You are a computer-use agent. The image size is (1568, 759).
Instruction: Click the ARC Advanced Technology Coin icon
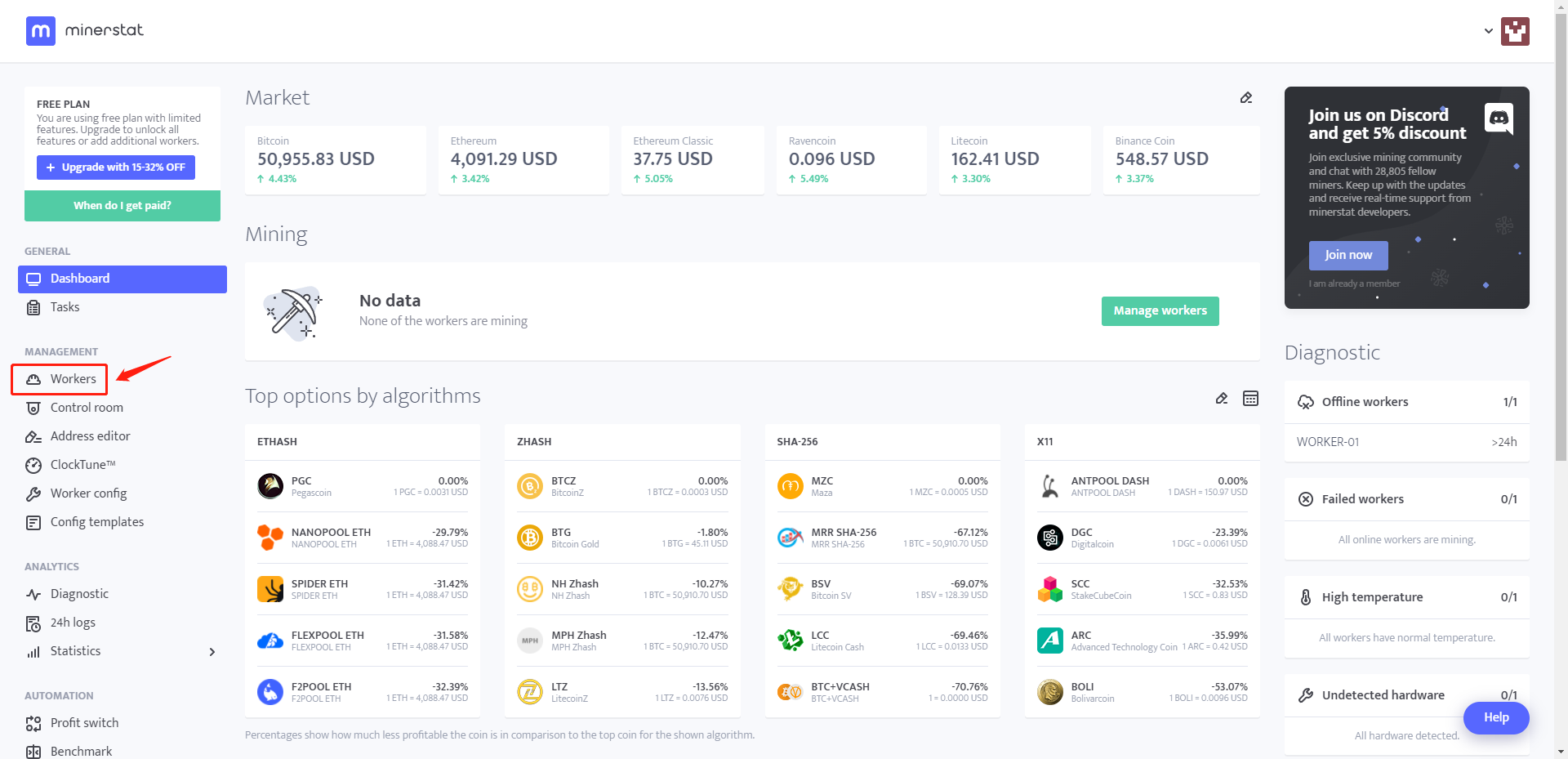coord(1050,641)
